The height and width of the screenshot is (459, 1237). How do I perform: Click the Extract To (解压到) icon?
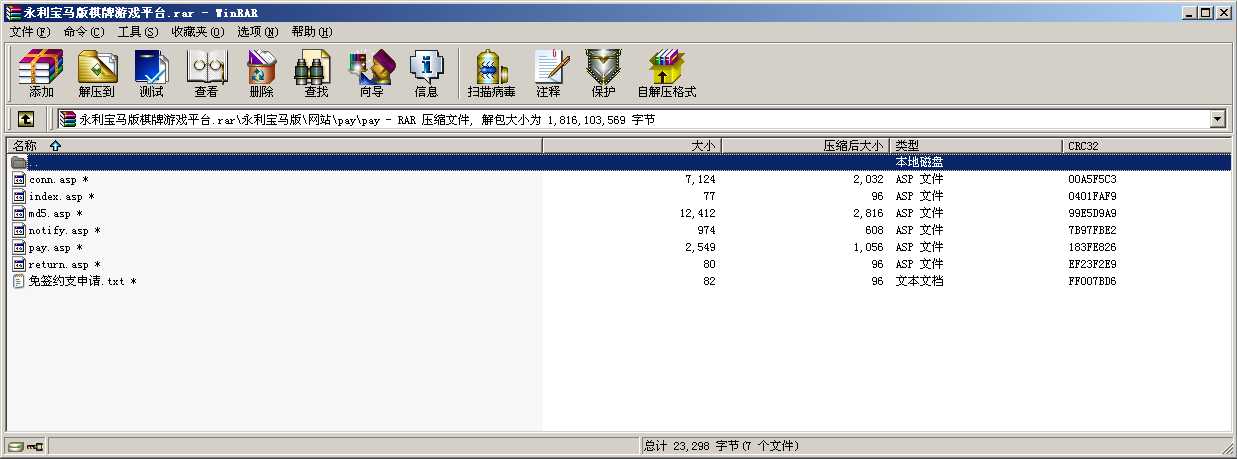click(x=97, y=73)
